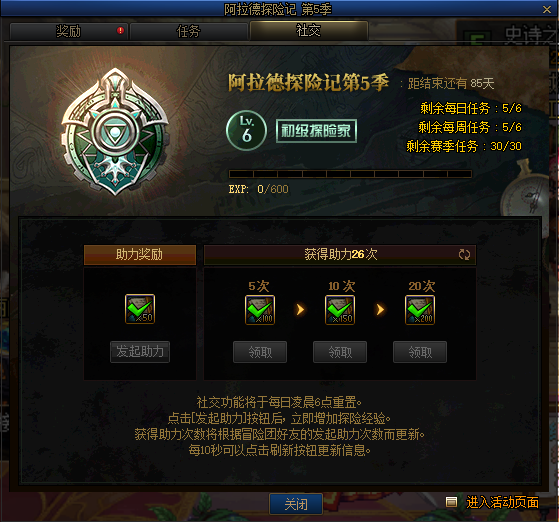Select the 10次 x150 reward icon

[340, 310]
